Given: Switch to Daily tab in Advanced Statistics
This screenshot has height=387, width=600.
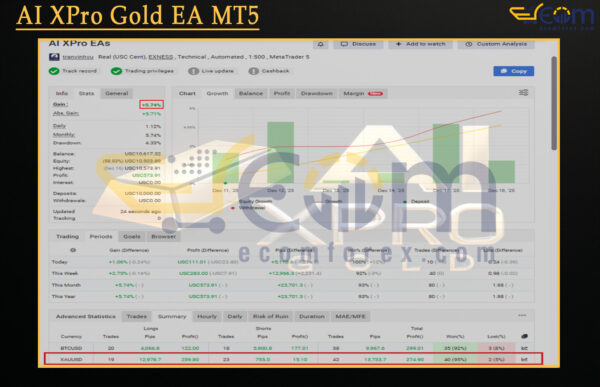Looking at the screenshot, I should tap(235, 317).
